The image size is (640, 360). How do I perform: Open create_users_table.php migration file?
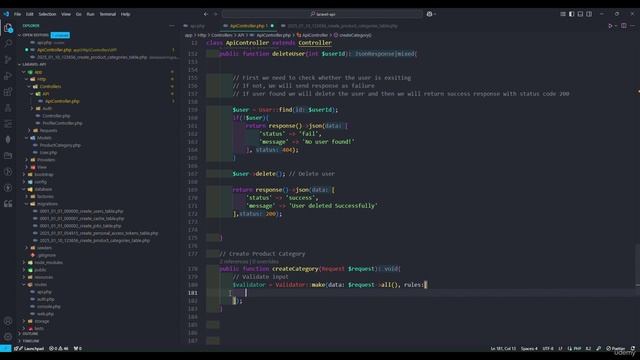pos(81,211)
